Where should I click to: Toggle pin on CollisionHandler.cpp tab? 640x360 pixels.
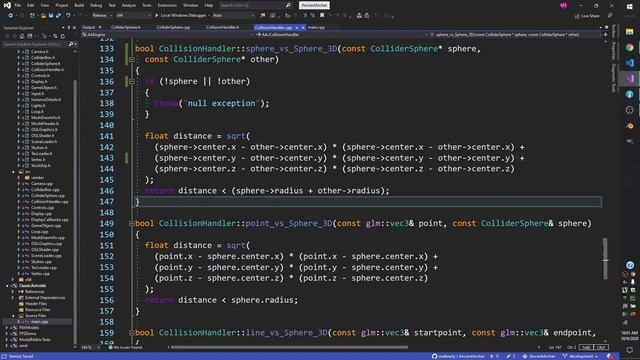[297, 28]
